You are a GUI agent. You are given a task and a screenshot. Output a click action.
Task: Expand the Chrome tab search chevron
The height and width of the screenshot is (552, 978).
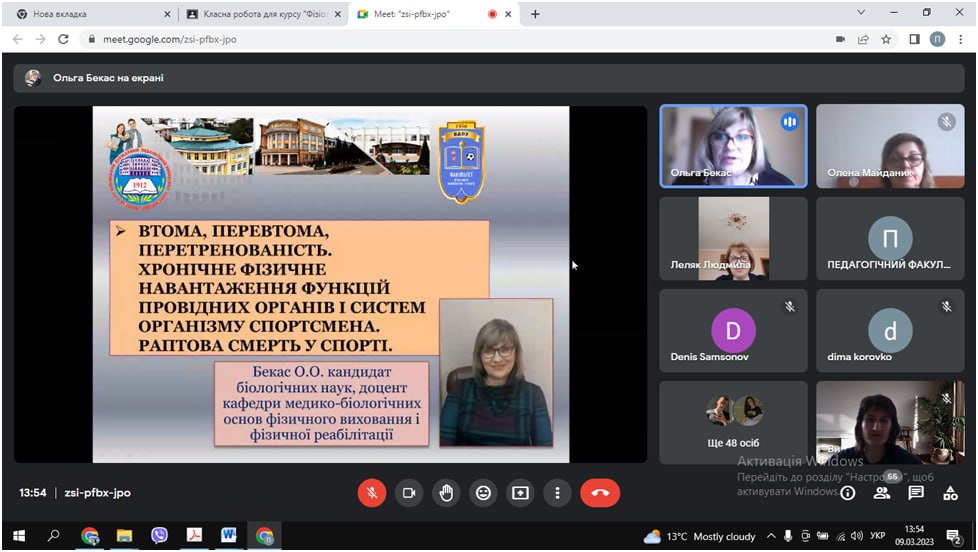861,13
